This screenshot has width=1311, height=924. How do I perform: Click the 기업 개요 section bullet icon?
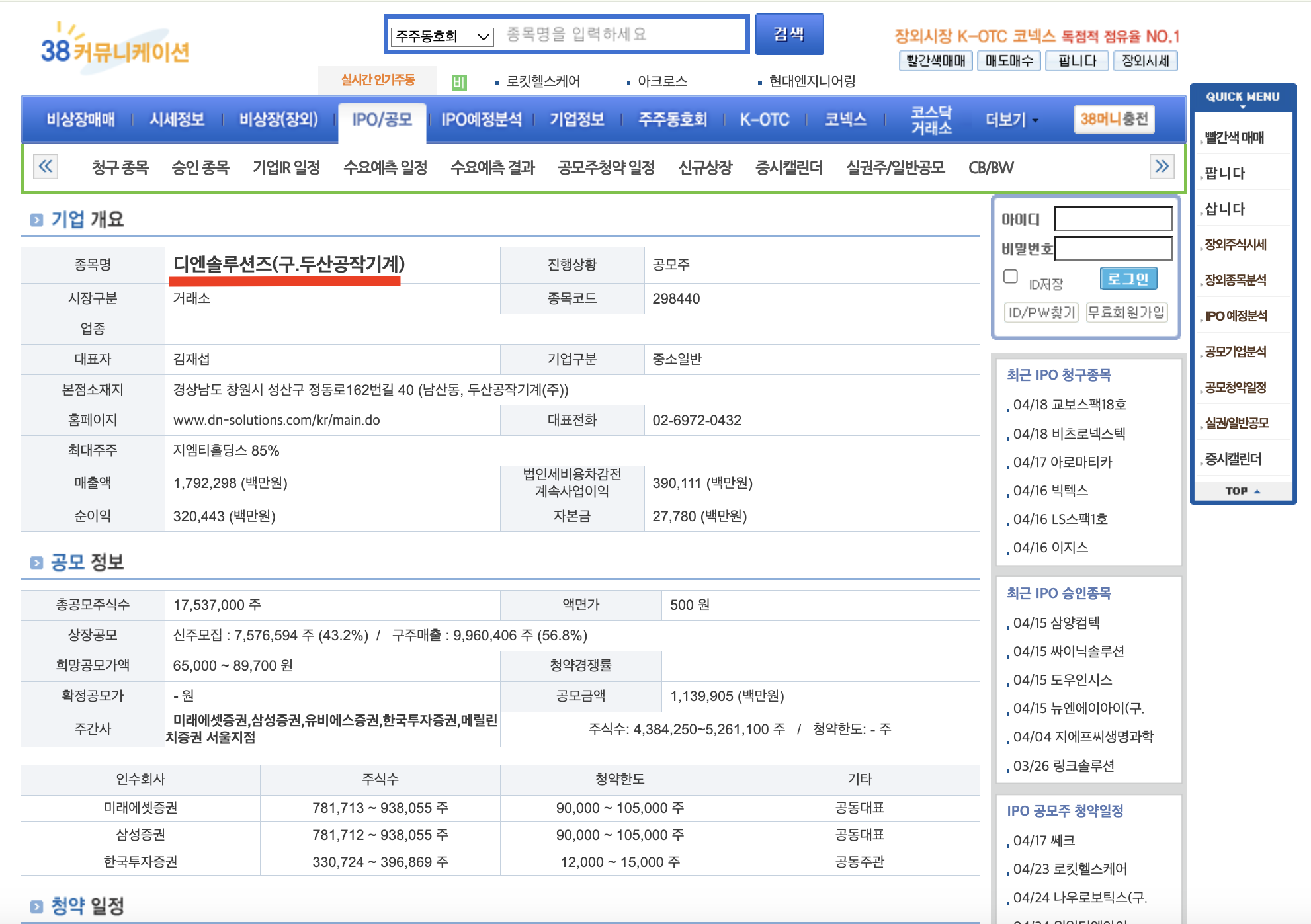[x=36, y=220]
